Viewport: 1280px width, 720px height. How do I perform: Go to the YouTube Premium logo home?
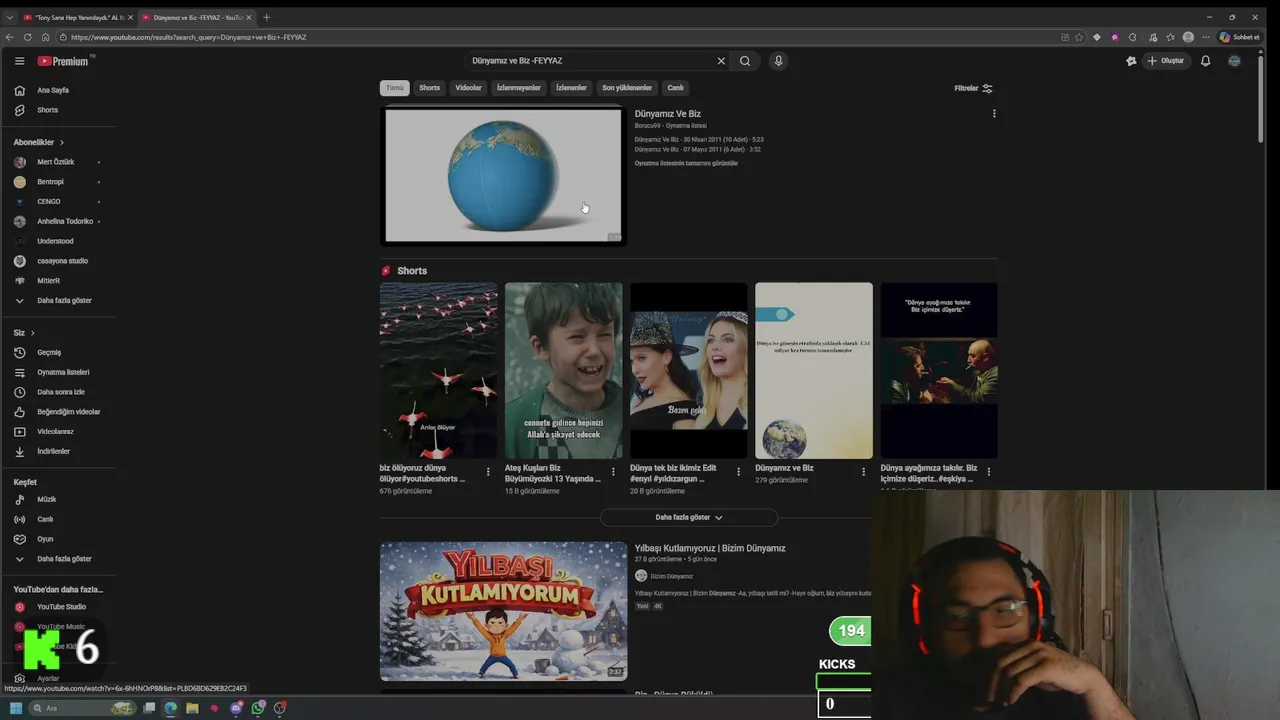click(64, 61)
